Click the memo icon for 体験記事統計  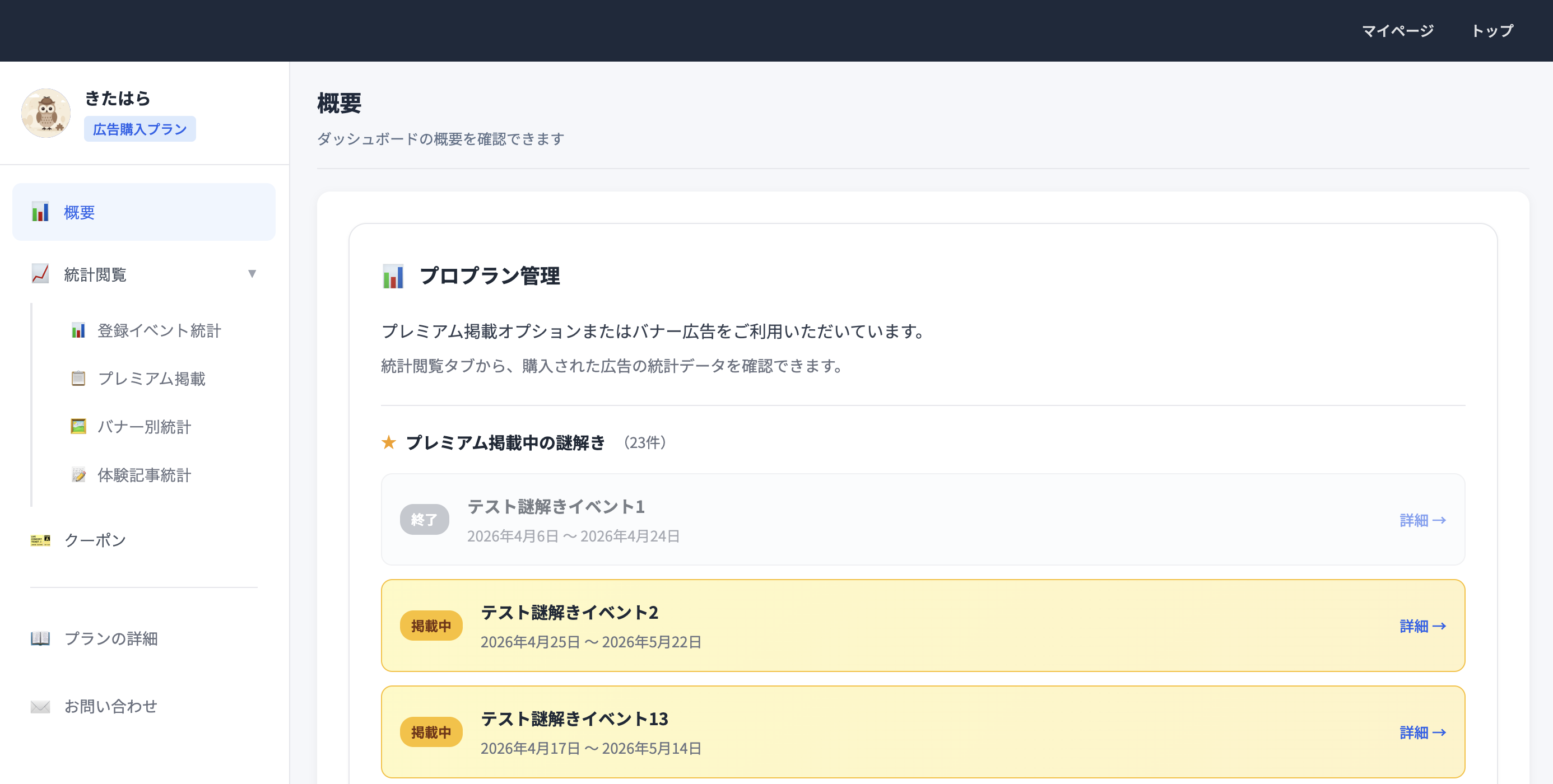point(78,475)
